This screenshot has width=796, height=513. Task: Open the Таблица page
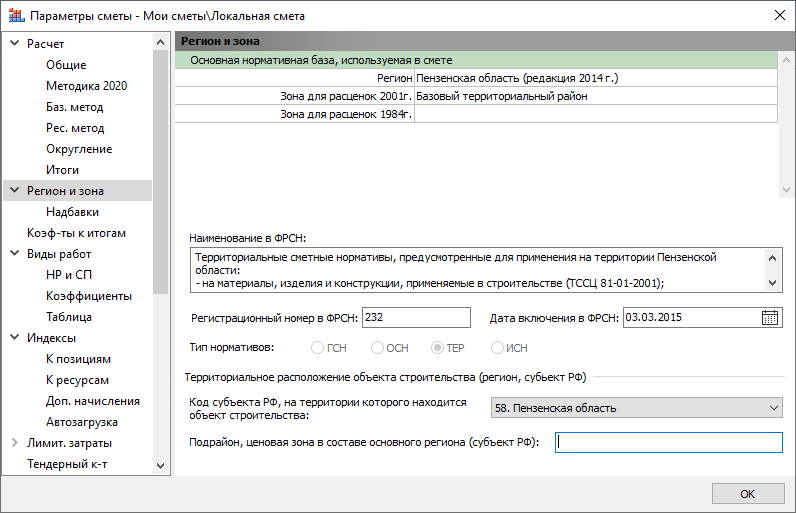(x=69, y=317)
